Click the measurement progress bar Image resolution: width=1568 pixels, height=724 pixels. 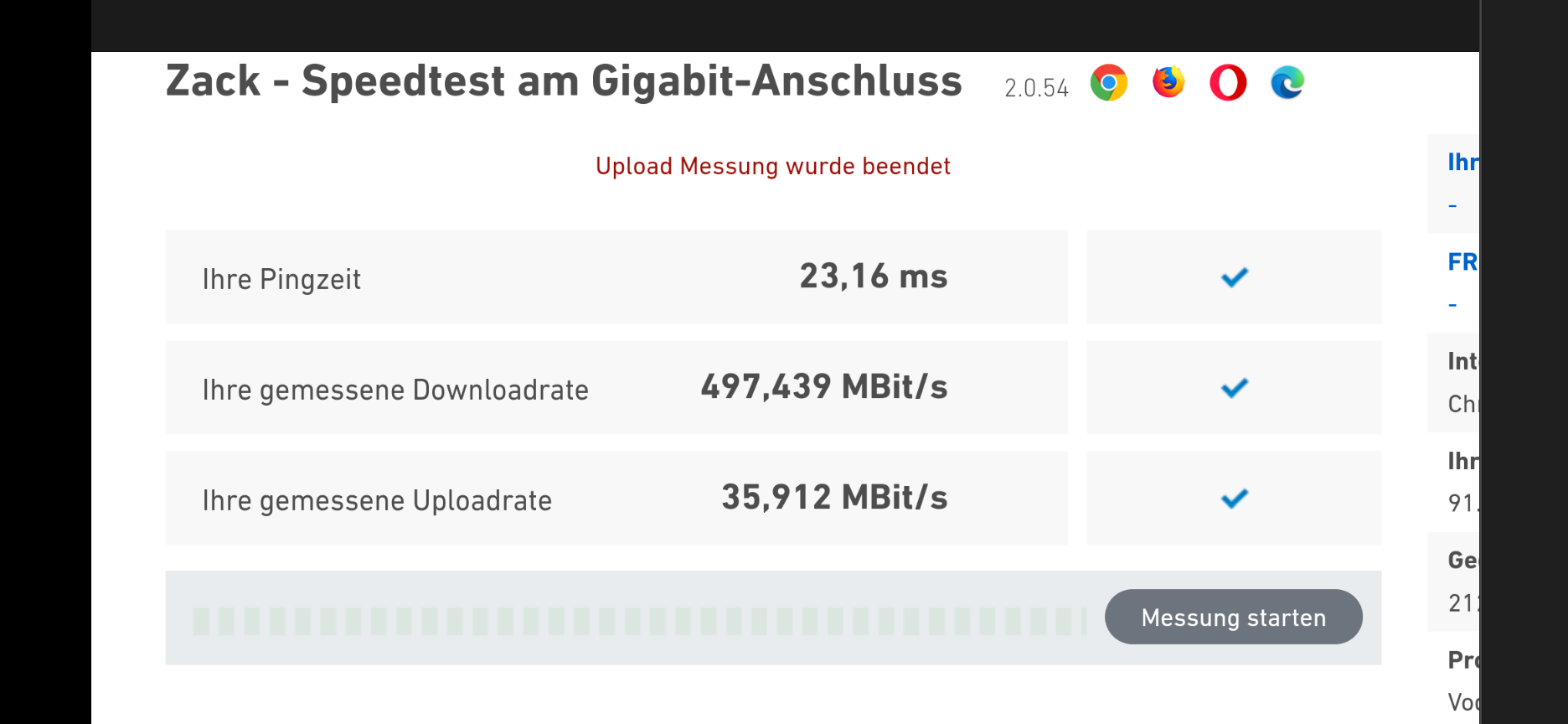[639, 621]
